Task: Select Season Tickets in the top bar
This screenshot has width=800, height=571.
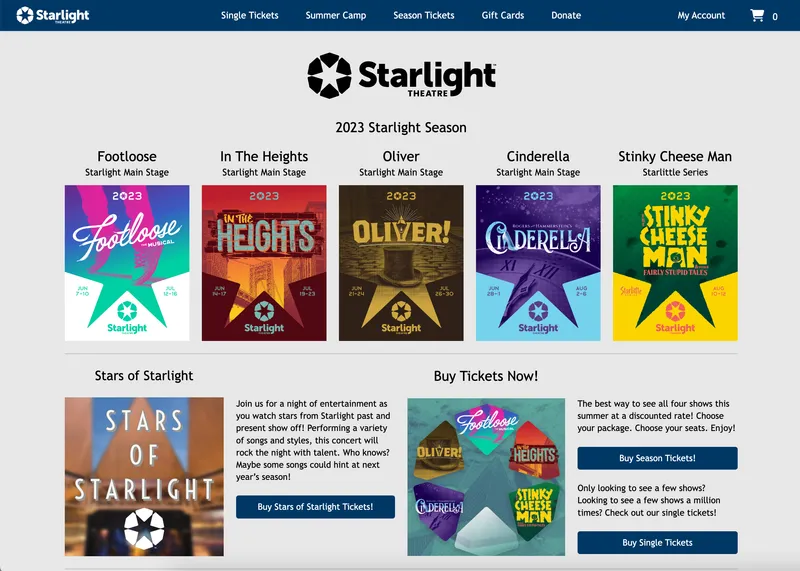Action: (x=423, y=15)
